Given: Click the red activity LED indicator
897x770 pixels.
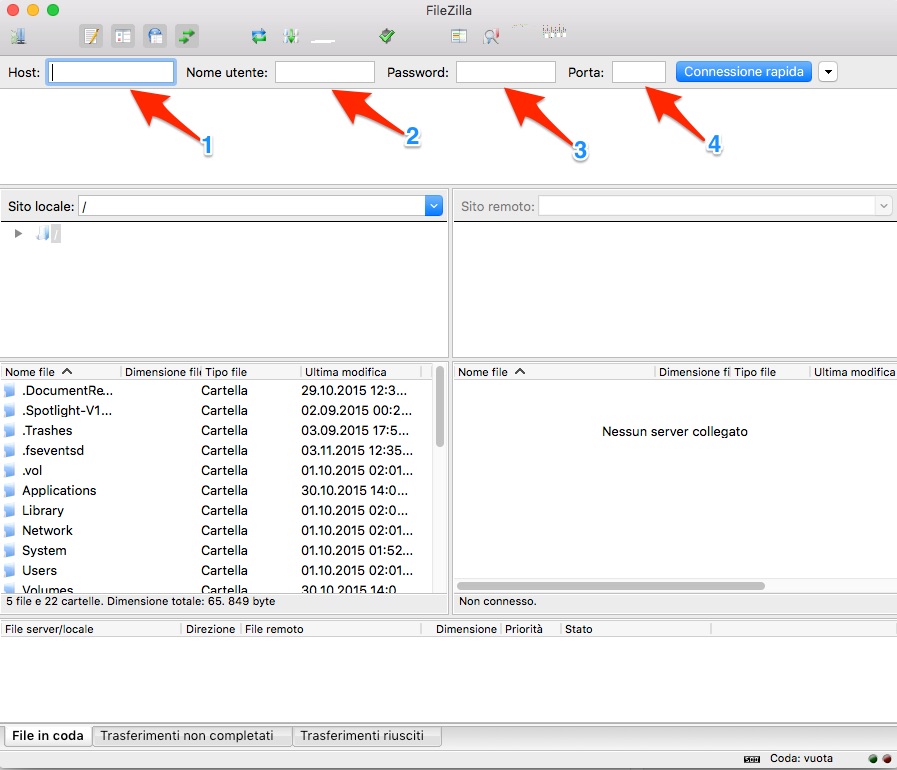Looking at the screenshot, I should coord(887,759).
